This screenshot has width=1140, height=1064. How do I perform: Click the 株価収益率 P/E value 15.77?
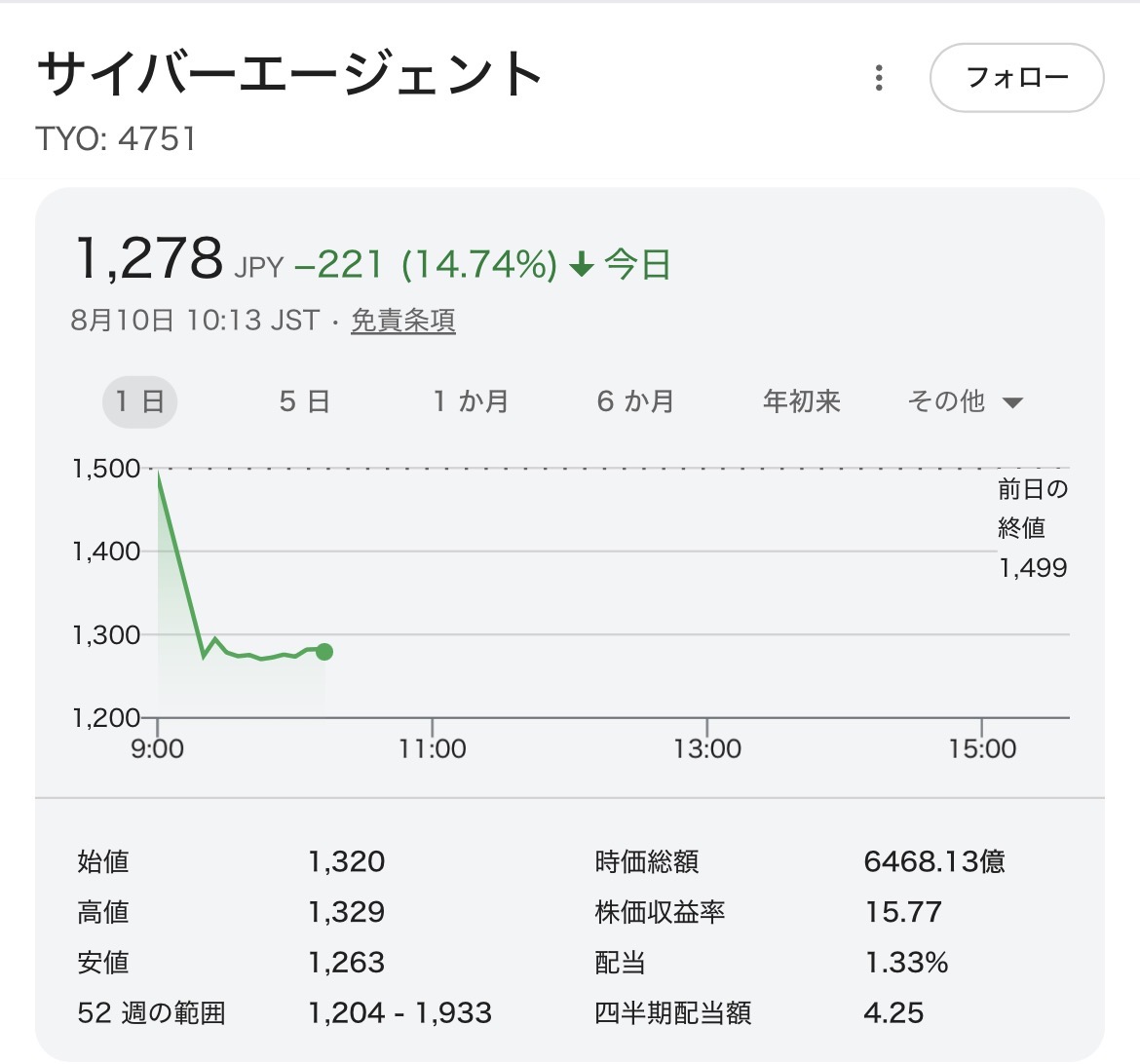(903, 912)
